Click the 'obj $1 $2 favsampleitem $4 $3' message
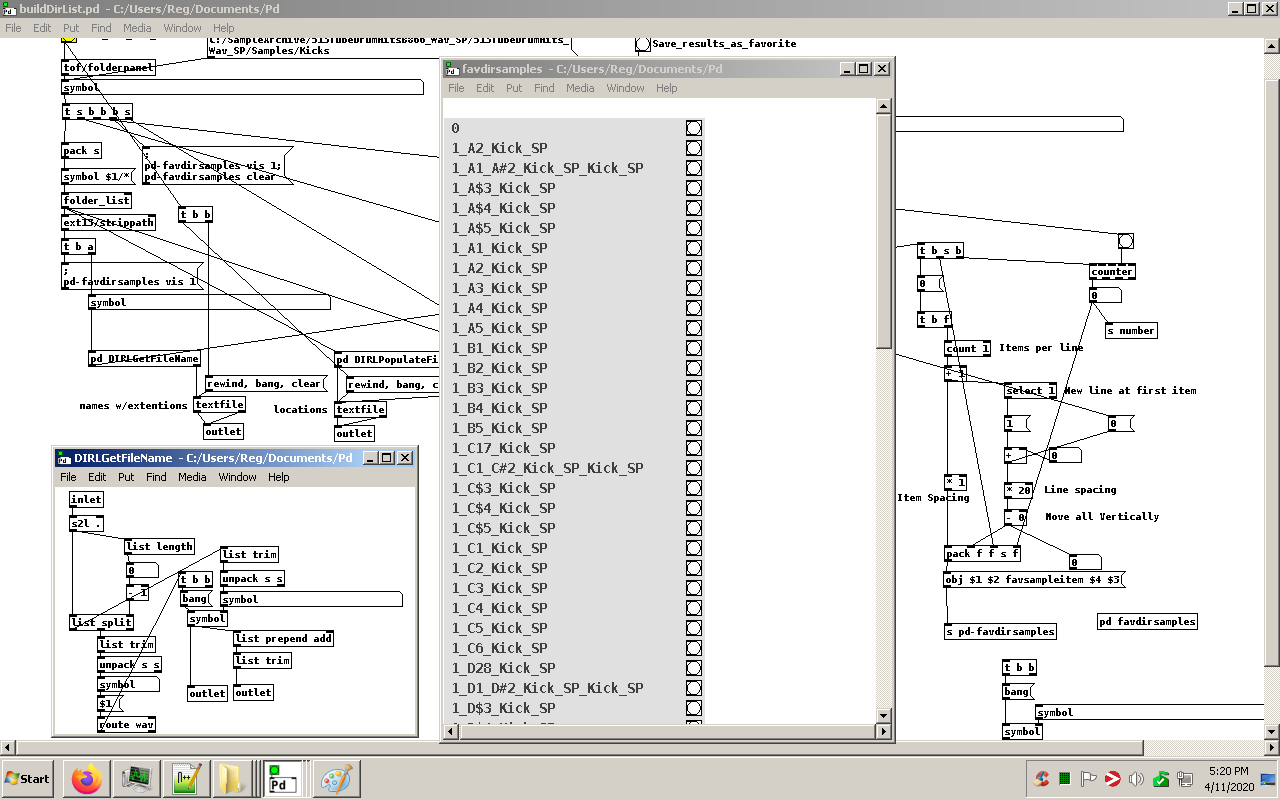The height and width of the screenshot is (800, 1280). coord(1036,579)
